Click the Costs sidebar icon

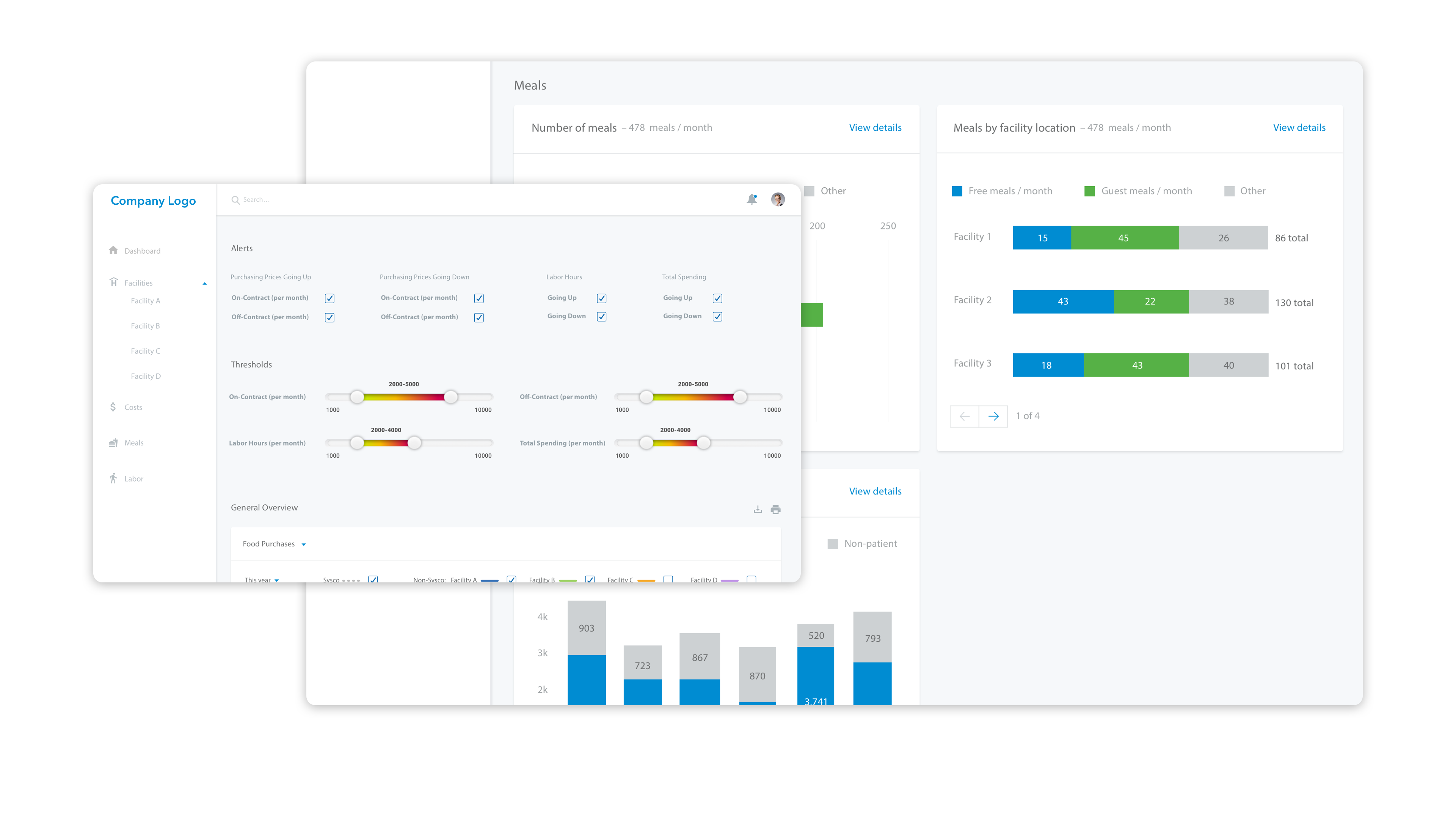(x=113, y=407)
